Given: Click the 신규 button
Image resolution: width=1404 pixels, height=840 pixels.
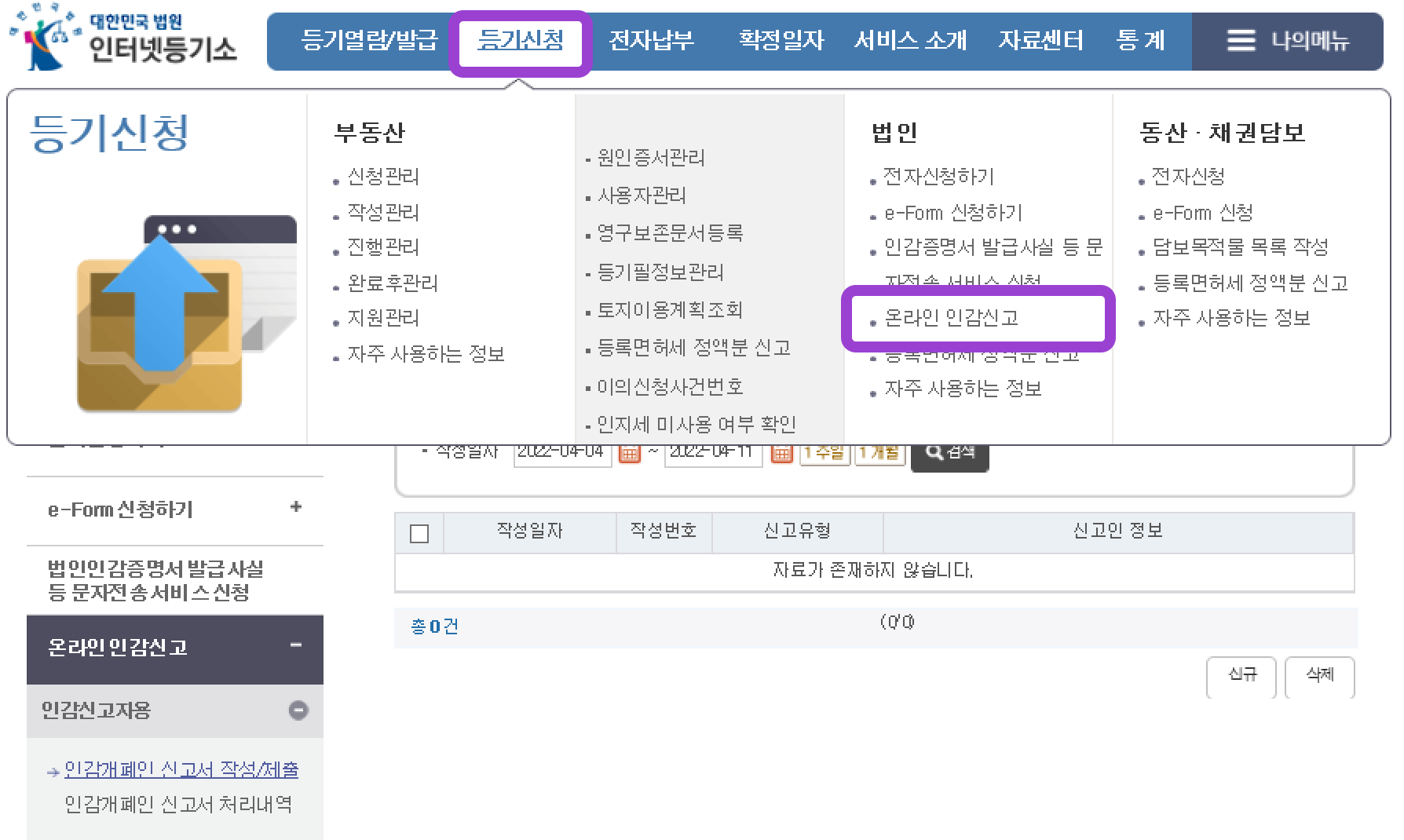Looking at the screenshot, I should point(1241,677).
